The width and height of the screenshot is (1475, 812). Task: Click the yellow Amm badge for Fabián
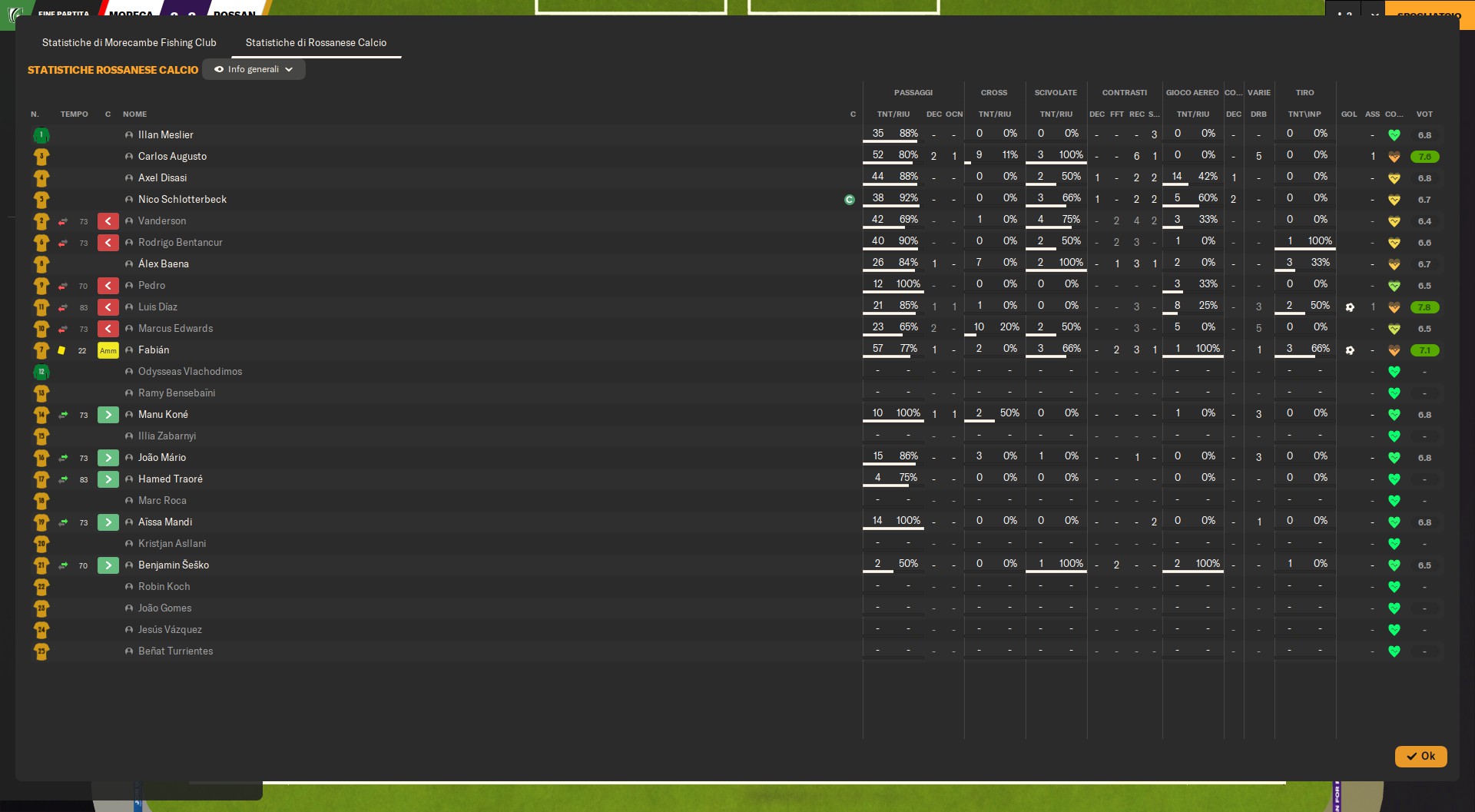click(108, 350)
